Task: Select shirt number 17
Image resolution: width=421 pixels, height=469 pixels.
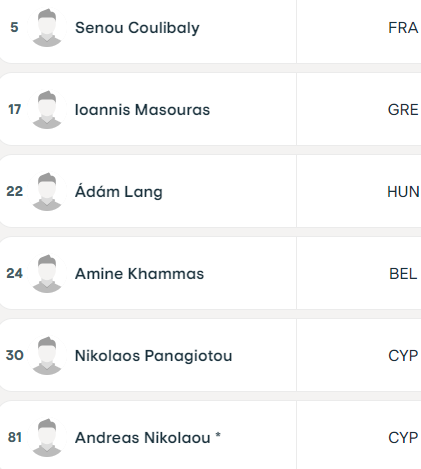Action: tap(14, 109)
